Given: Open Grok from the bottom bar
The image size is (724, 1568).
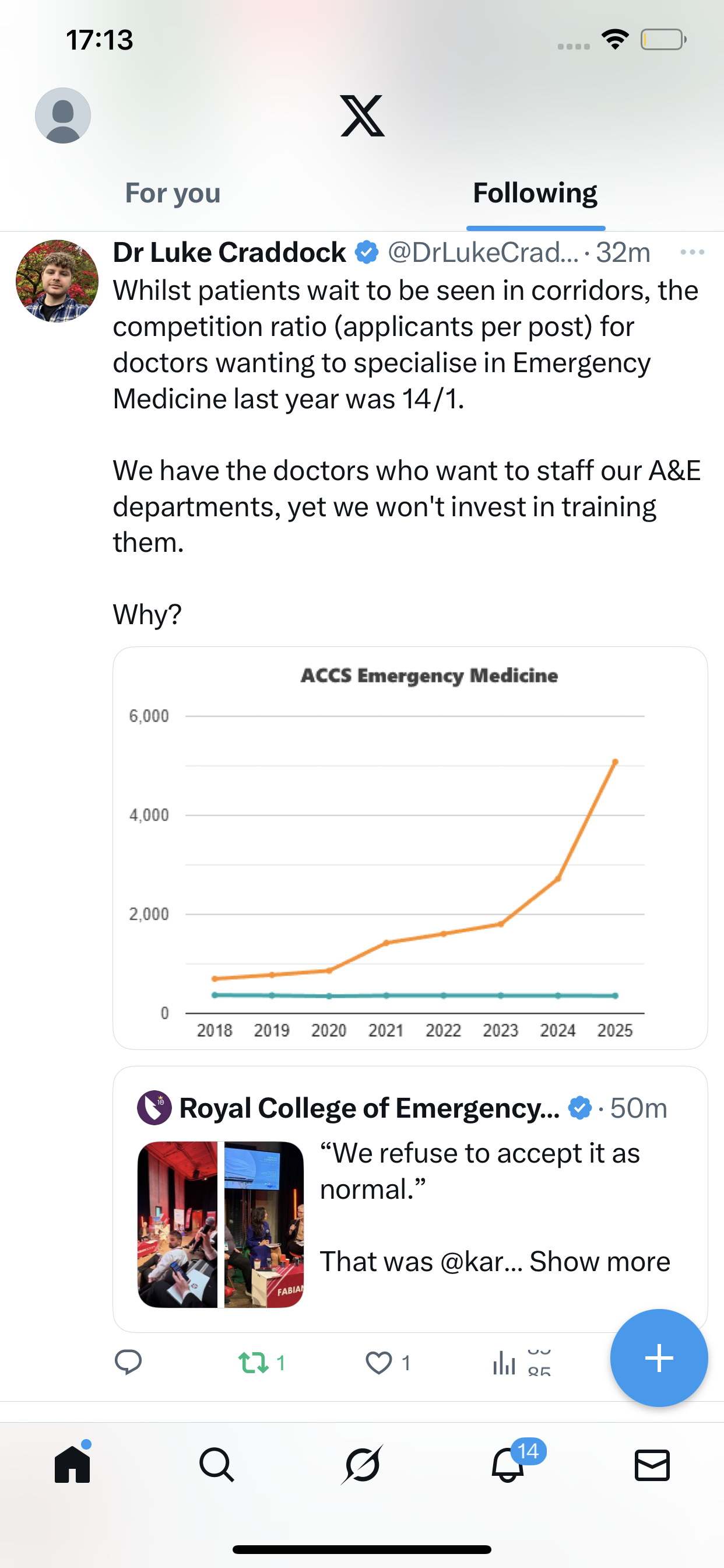Looking at the screenshot, I should point(362,1465).
